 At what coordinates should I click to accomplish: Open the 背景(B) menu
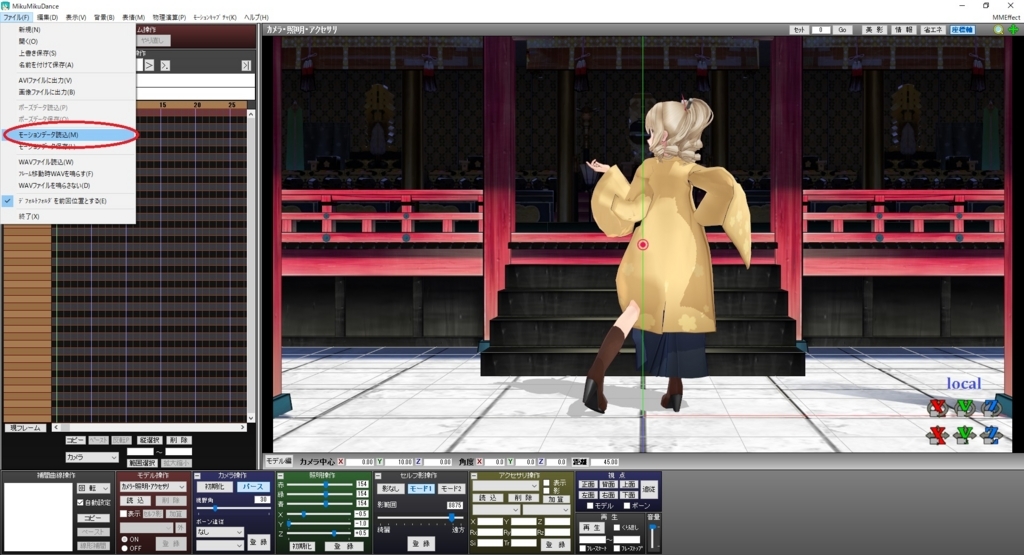tap(104, 17)
